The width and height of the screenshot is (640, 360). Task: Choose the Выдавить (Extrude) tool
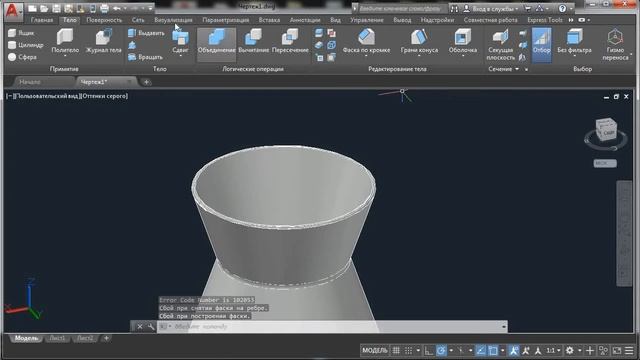coord(146,33)
